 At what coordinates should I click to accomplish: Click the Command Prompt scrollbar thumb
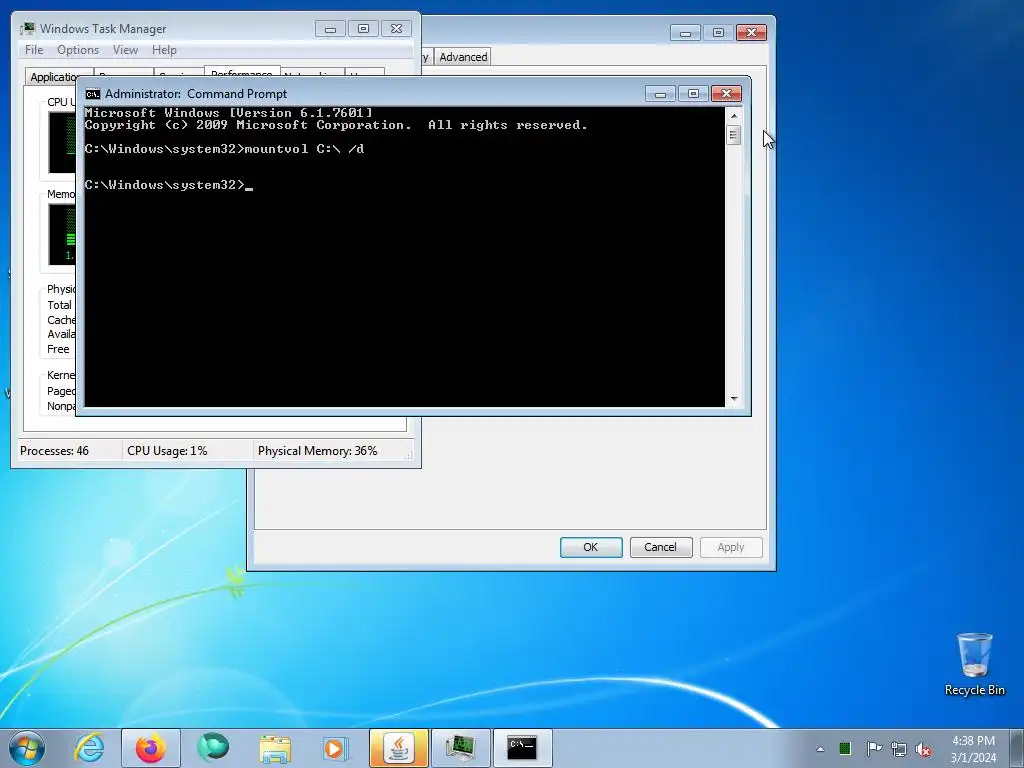734,135
